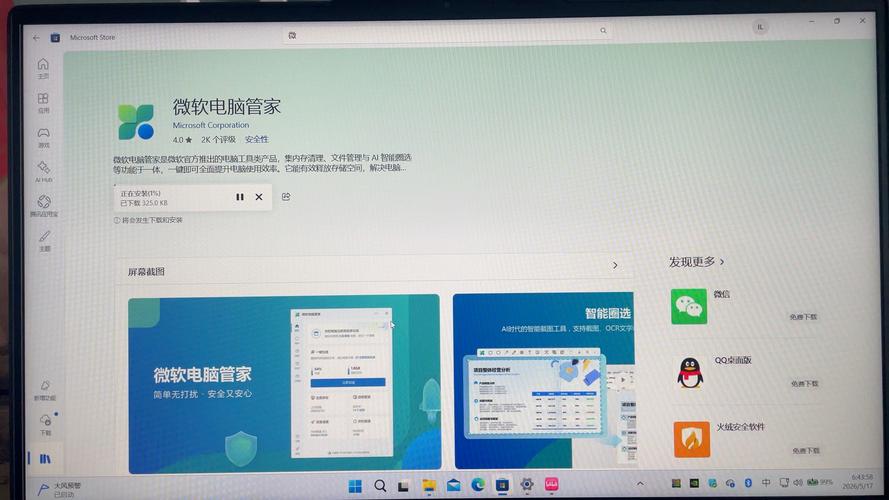The image size is (889, 500).
Task: Click the Bluetooth tray icon
Action: coord(748,482)
